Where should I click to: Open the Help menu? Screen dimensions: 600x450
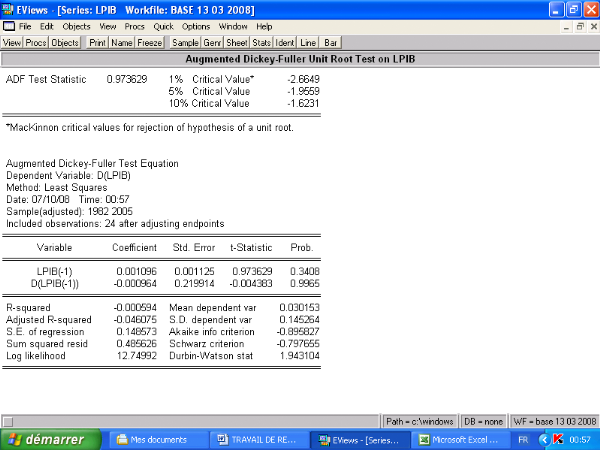pos(264,26)
